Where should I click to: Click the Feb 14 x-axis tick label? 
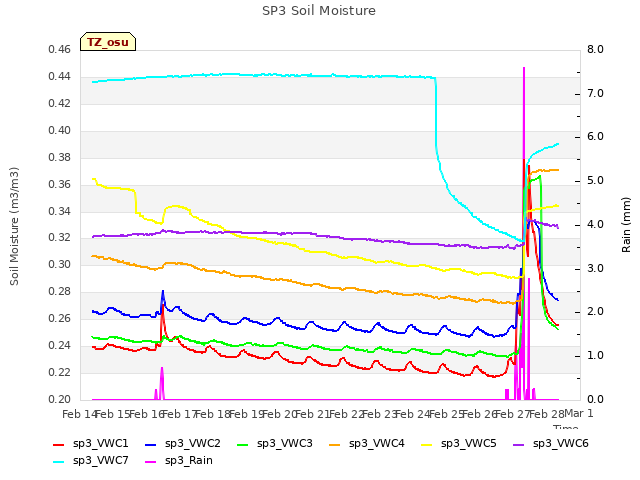[x=78, y=414]
